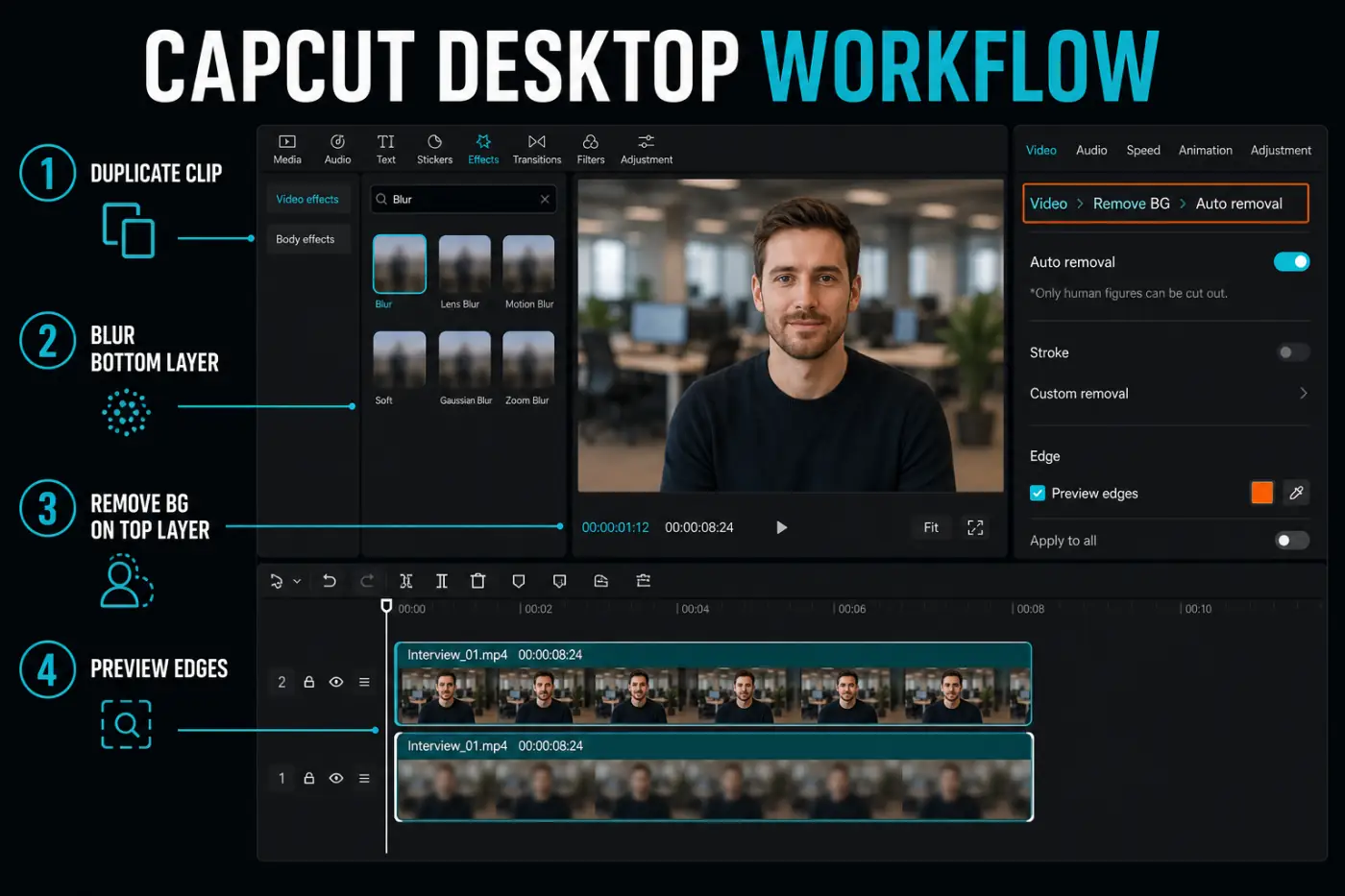Hide track 1 with eye icon
1345x896 pixels.
[336, 778]
